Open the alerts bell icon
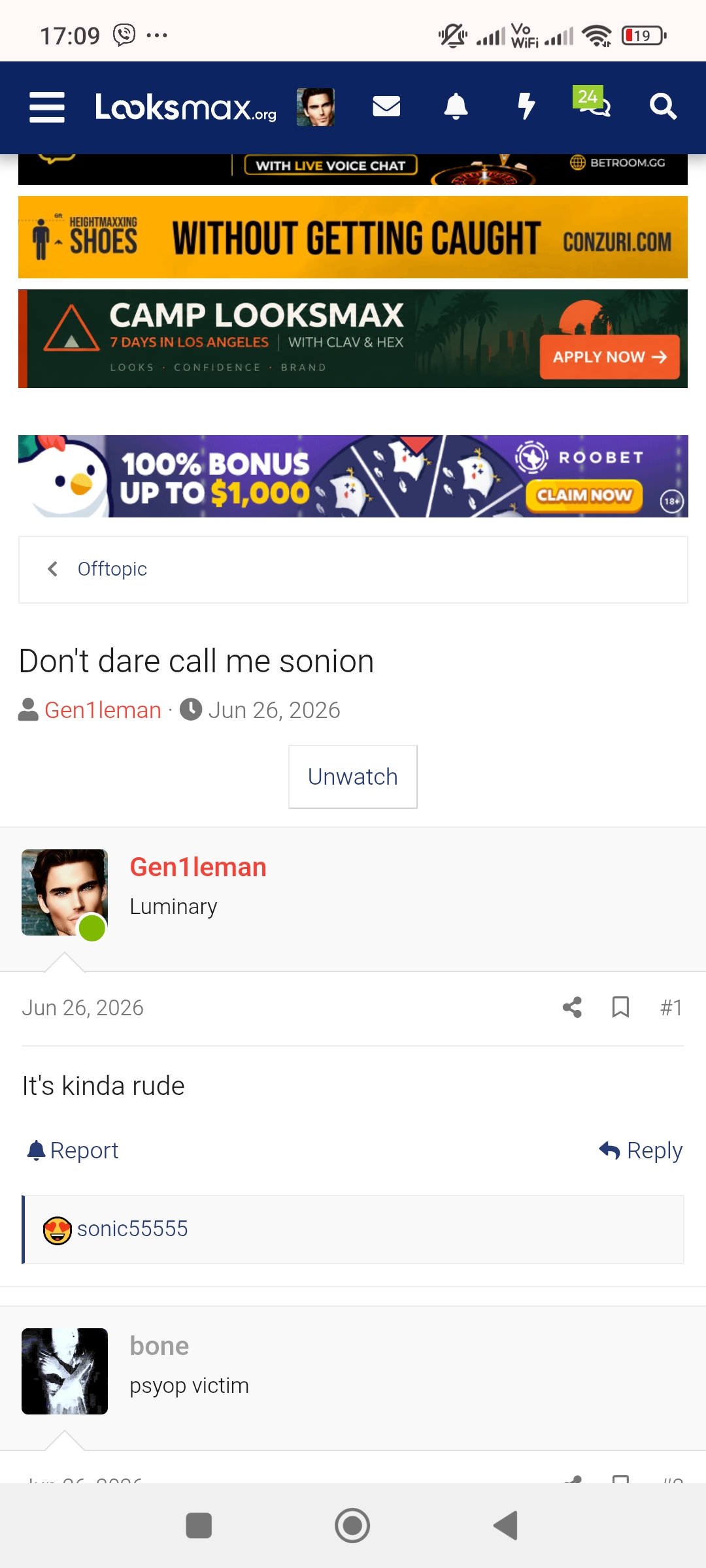Screen dimensions: 706x1568 click(x=456, y=106)
